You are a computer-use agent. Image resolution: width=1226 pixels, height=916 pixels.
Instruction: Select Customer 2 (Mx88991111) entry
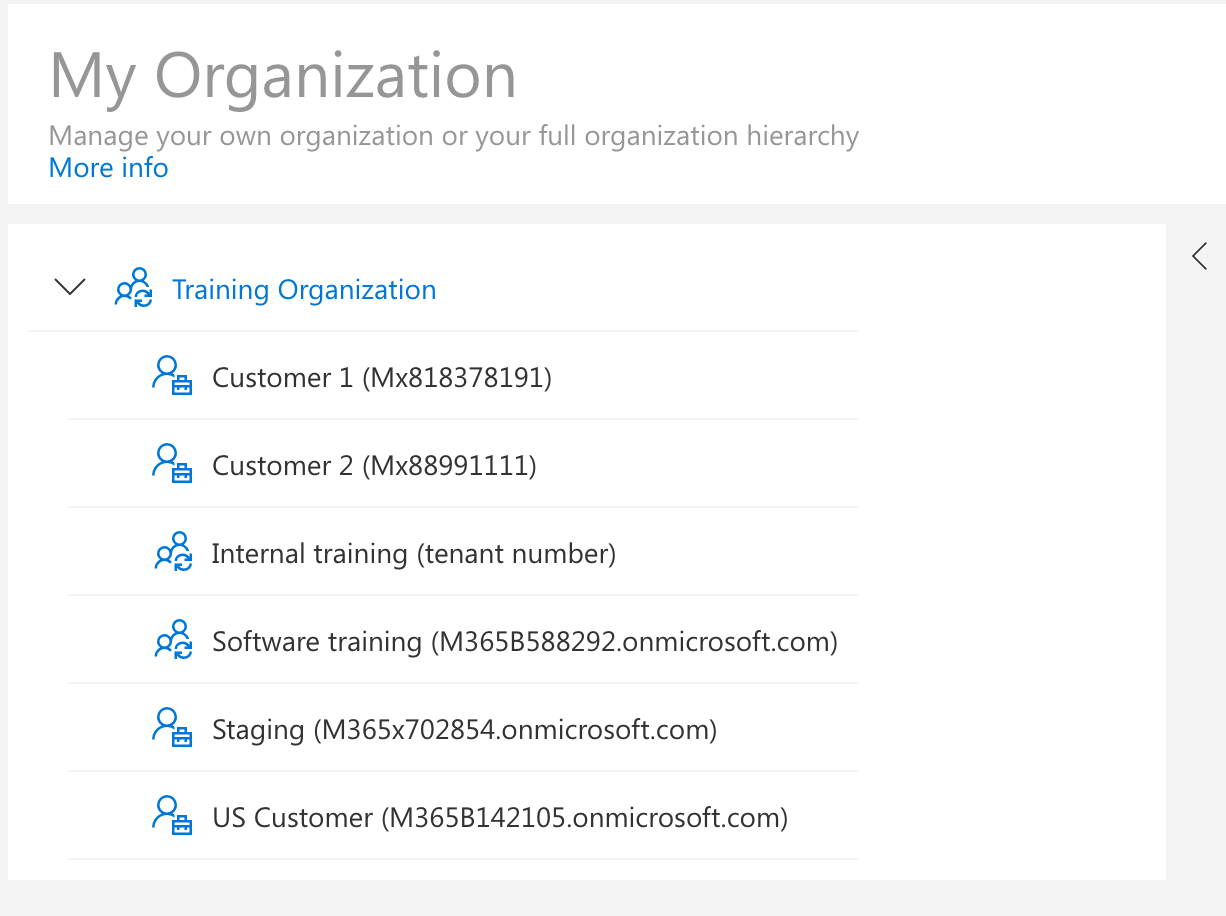point(374,466)
